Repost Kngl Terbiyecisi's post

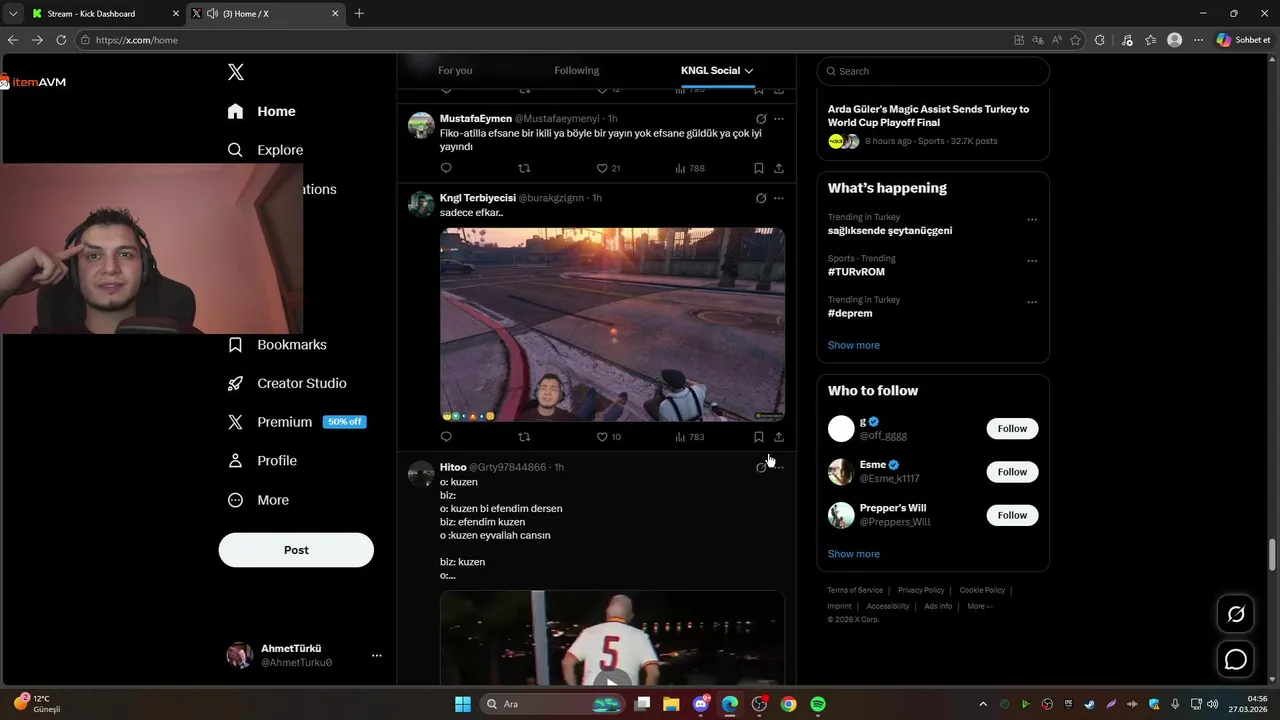click(x=524, y=437)
